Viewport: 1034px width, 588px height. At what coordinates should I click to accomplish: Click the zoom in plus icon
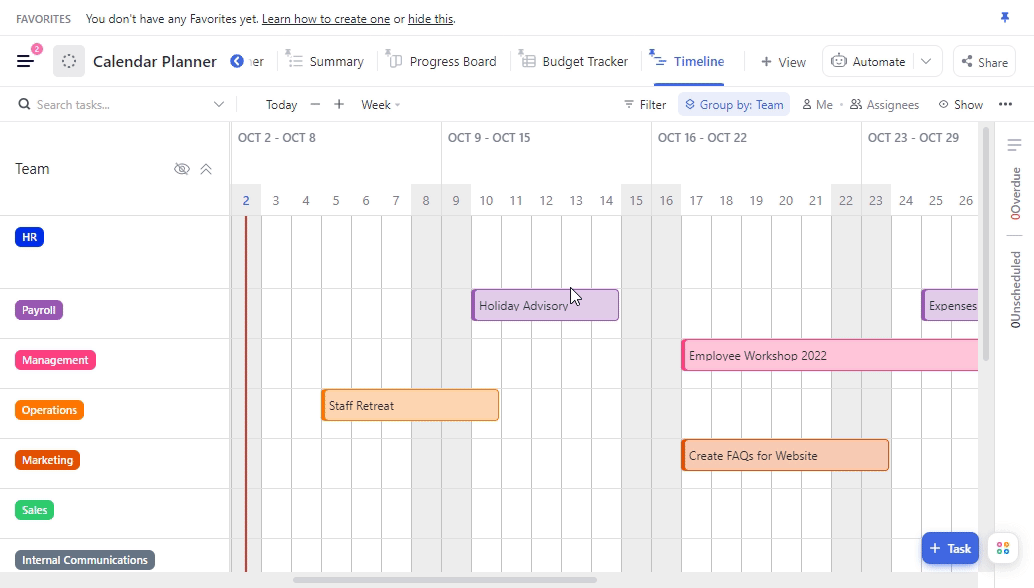pos(339,104)
